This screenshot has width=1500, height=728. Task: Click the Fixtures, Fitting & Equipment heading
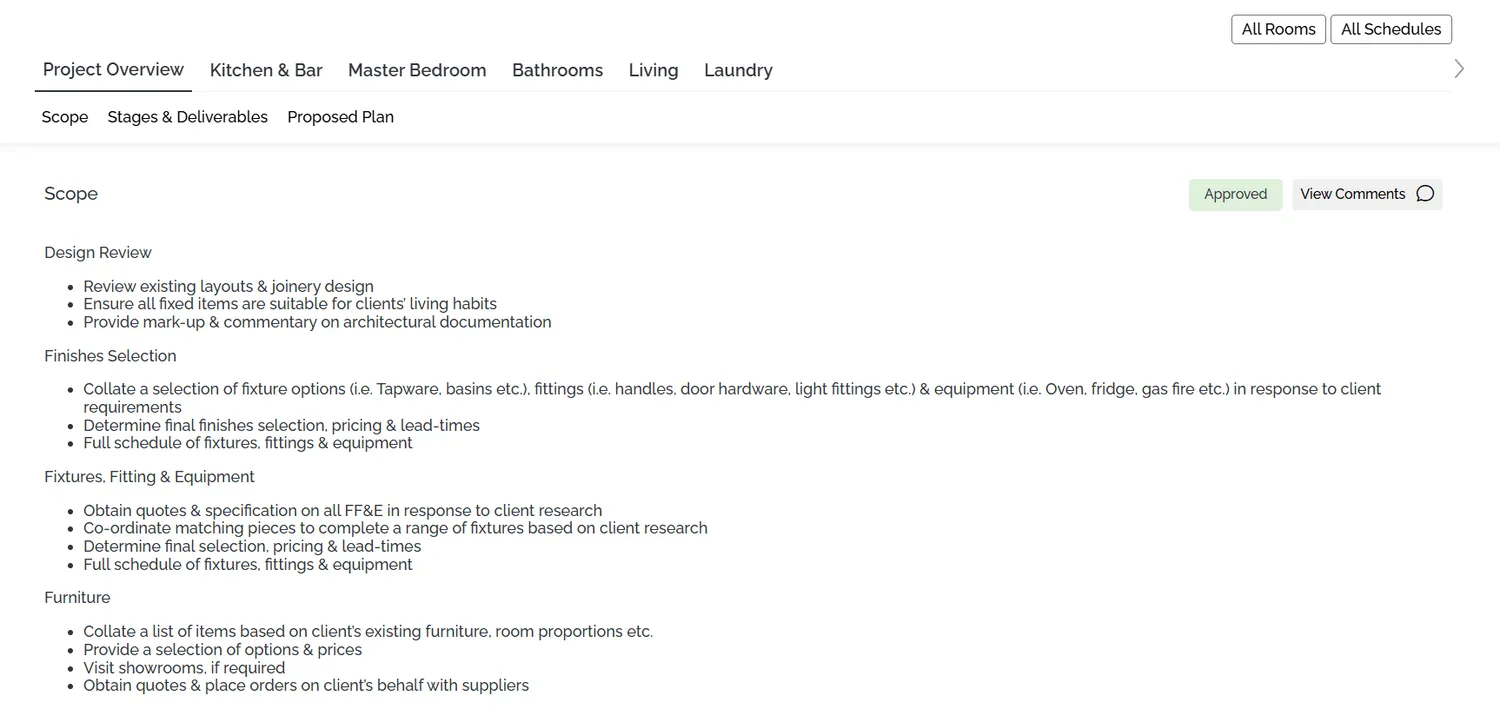coord(149,477)
